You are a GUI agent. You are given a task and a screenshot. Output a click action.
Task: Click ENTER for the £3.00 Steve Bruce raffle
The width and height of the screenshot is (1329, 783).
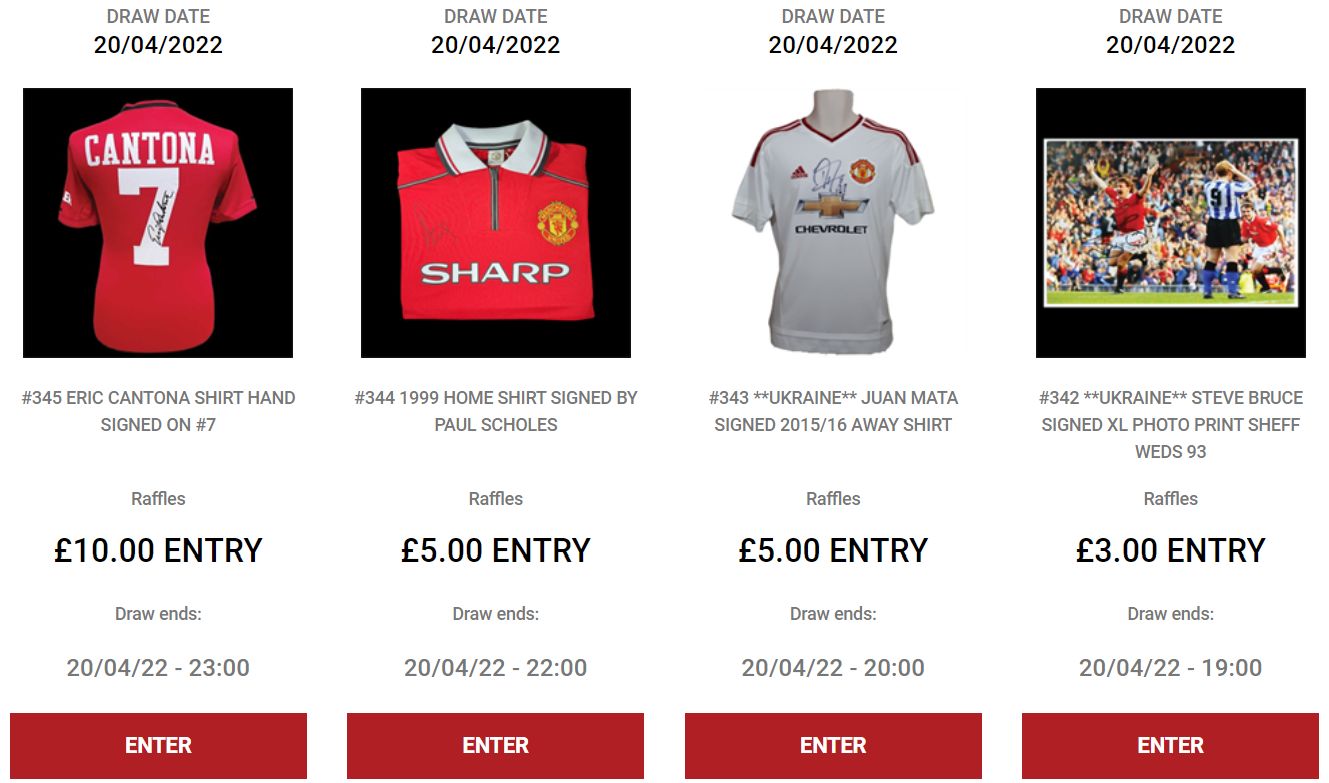point(1171,746)
